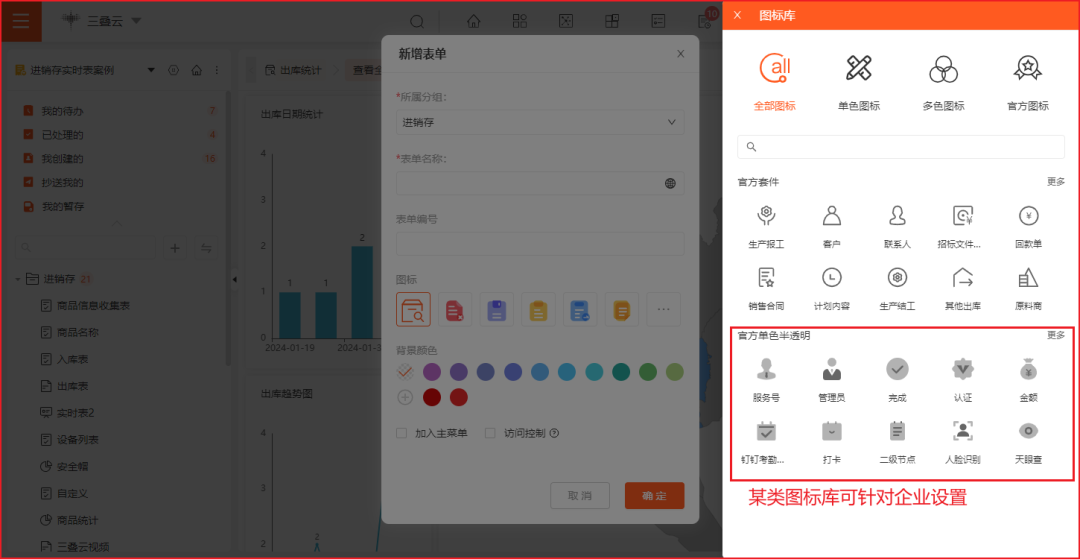Click the 取消 button
Viewport: 1080px width, 559px height.
(580, 496)
